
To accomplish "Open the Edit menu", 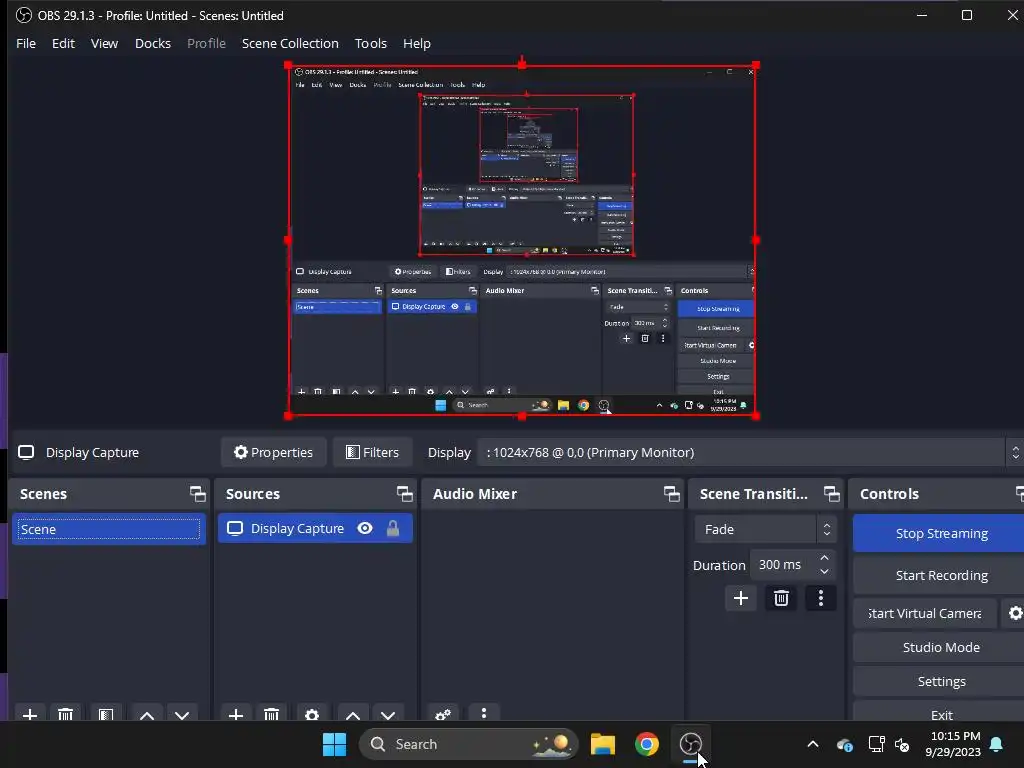I will 63,43.
